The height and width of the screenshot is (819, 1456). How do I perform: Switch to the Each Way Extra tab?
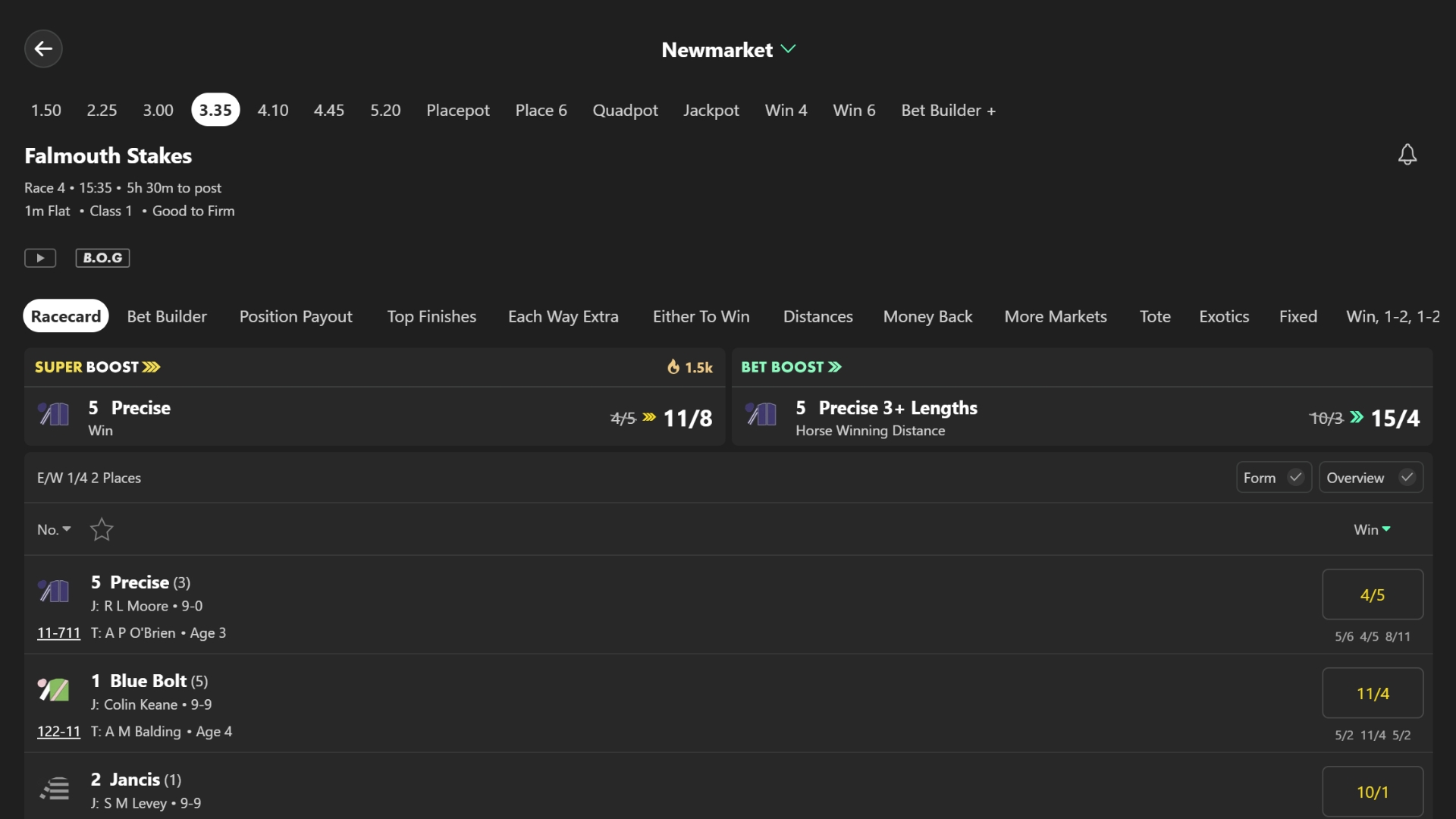click(x=563, y=316)
